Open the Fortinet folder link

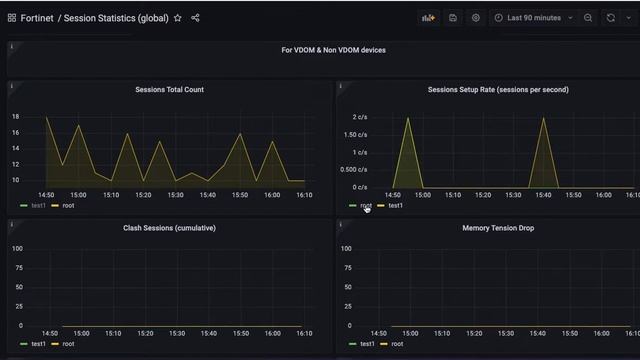(x=37, y=18)
